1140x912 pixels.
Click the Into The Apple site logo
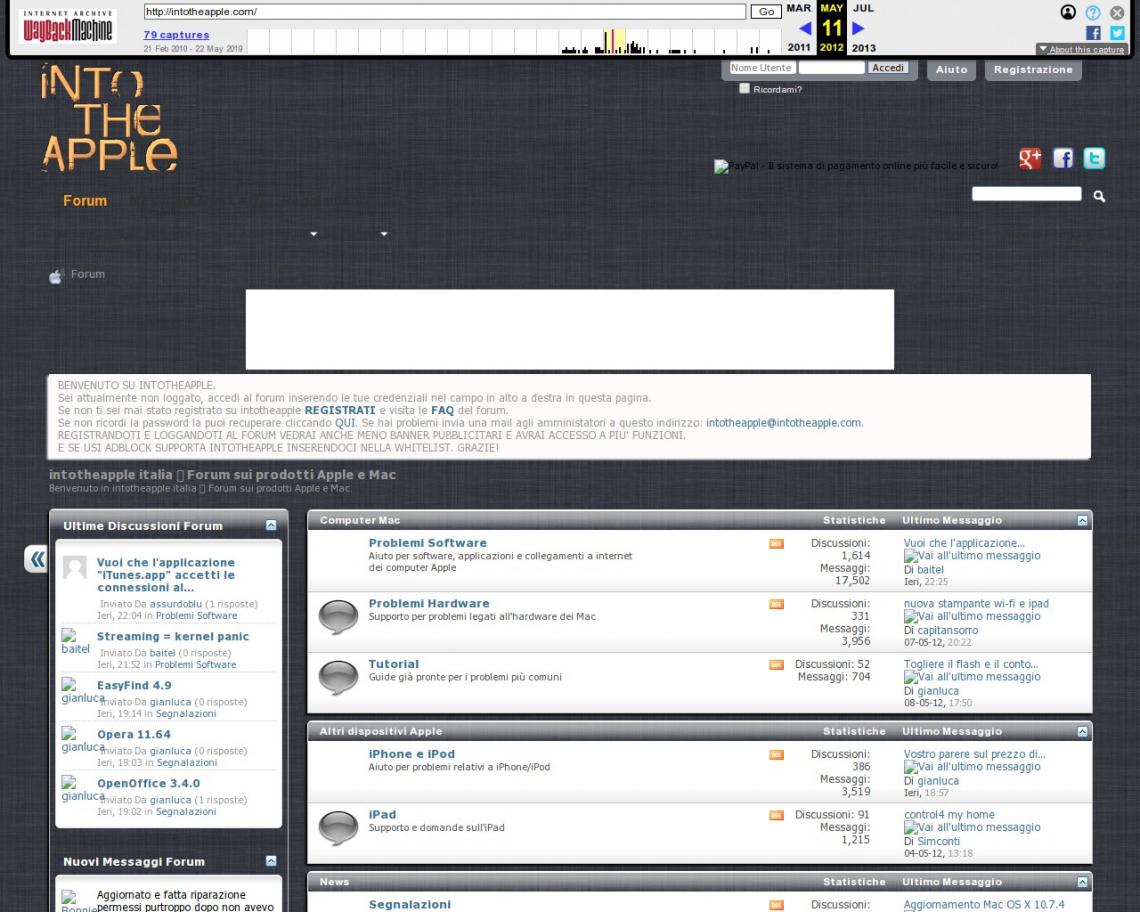(x=109, y=118)
